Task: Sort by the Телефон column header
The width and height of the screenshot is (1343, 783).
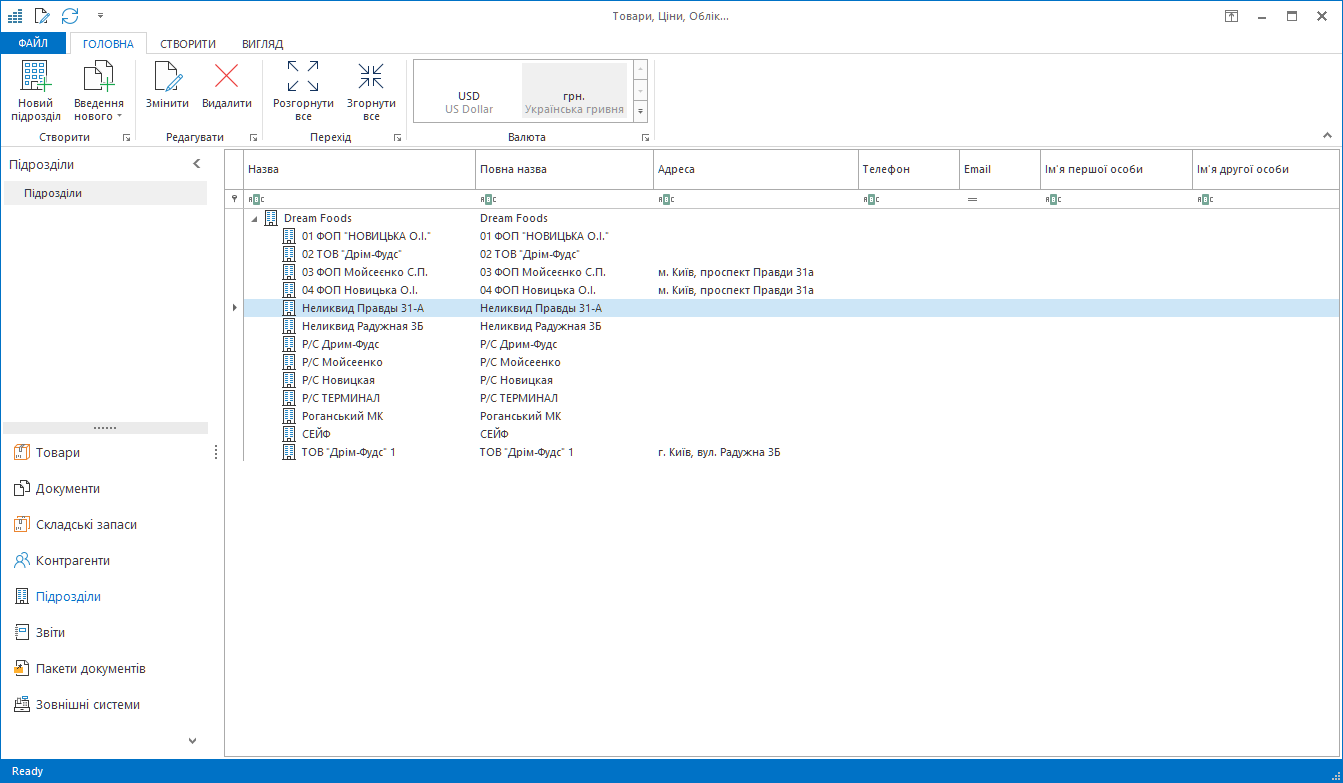Action: pos(908,170)
